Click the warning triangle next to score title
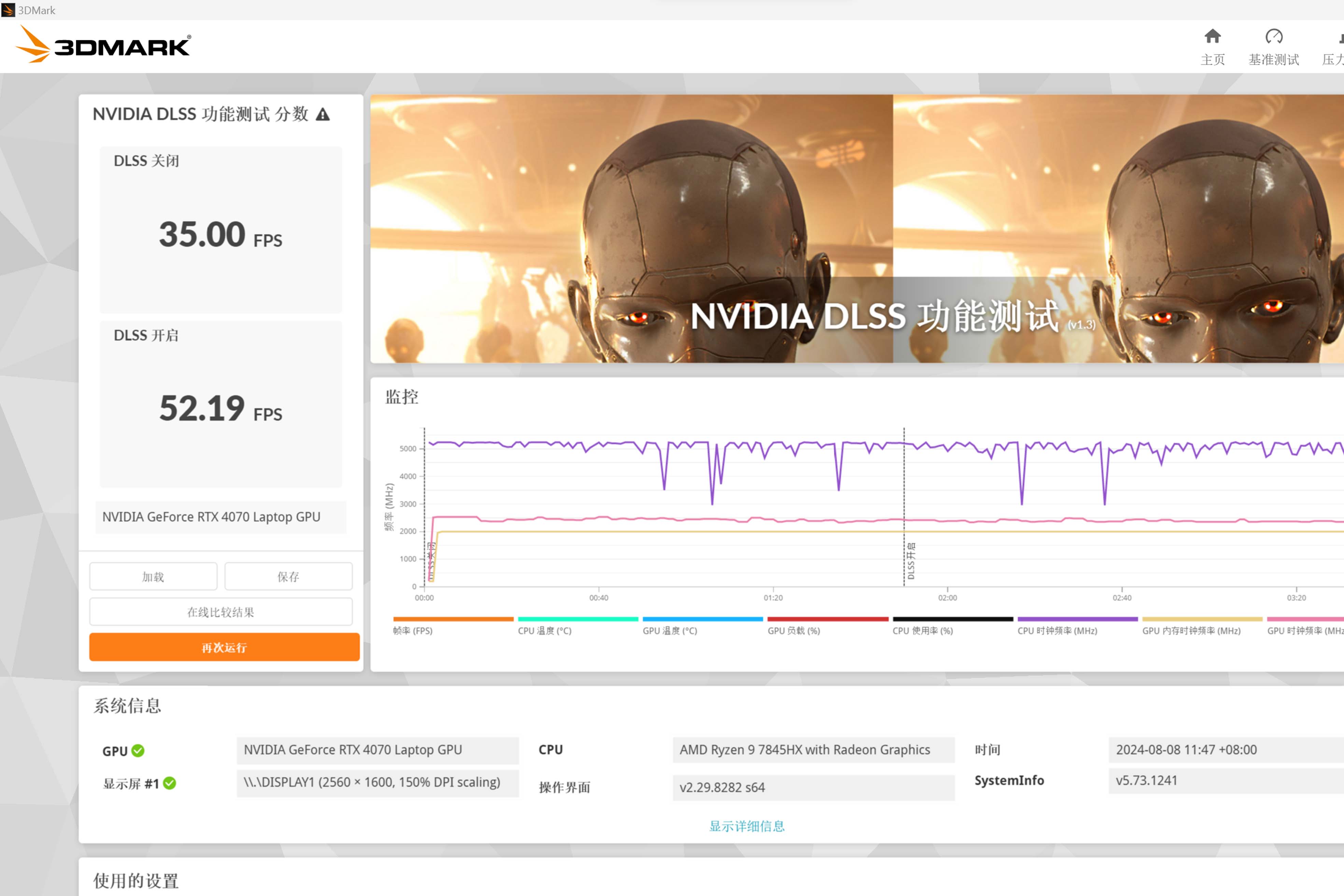1344x896 pixels. 323,114
